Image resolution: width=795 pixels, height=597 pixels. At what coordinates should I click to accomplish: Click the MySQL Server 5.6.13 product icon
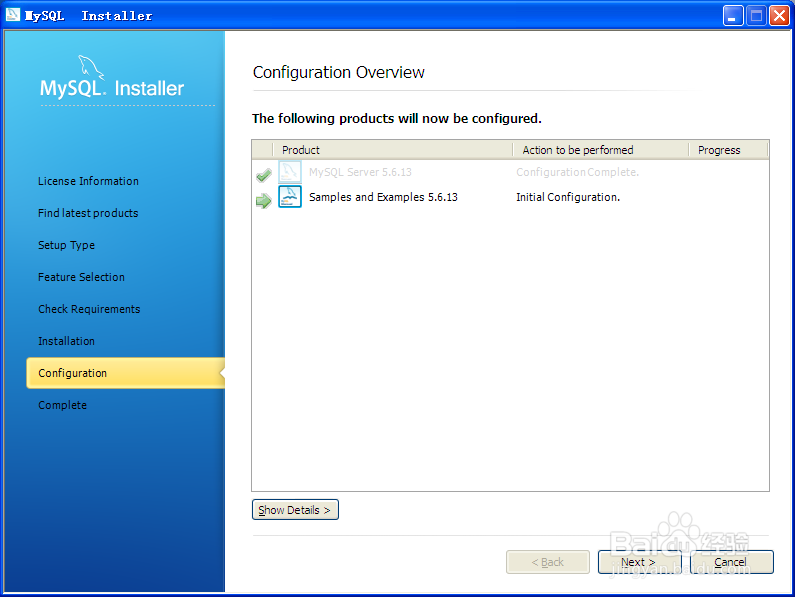(290, 172)
